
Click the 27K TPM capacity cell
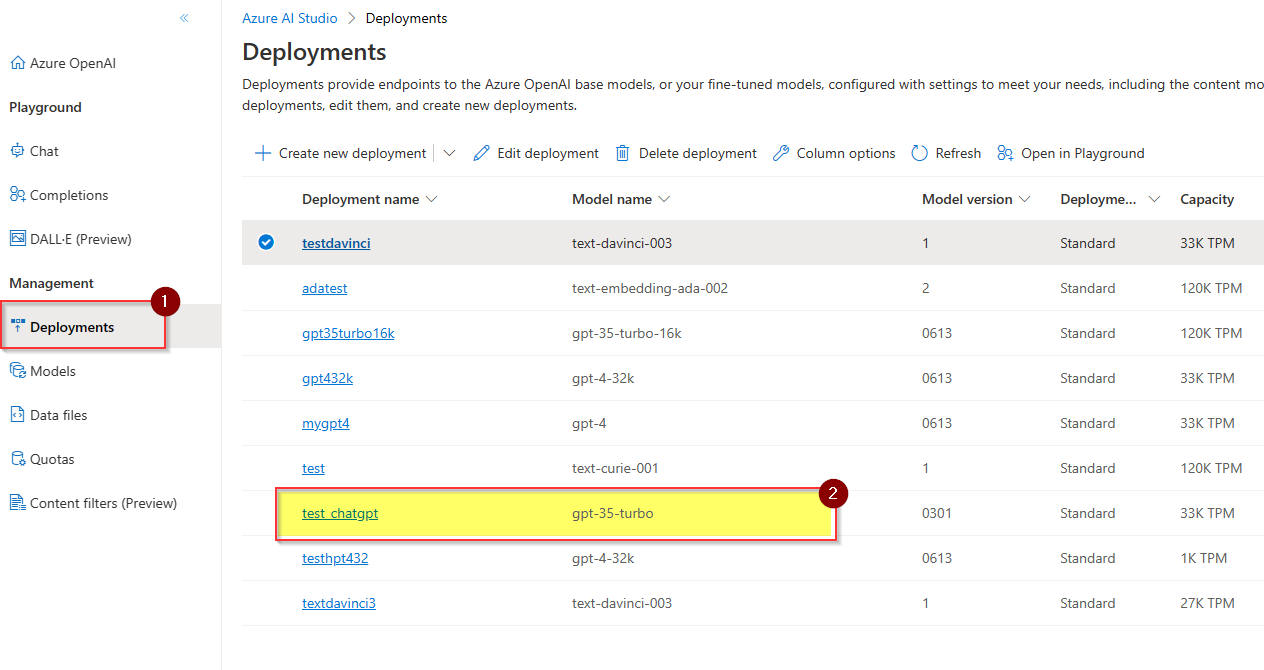click(1207, 603)
